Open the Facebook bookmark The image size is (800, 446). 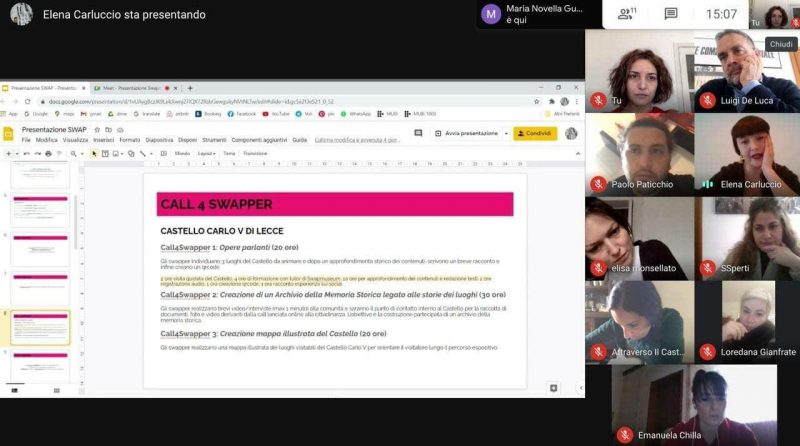(x=241, y=114)
